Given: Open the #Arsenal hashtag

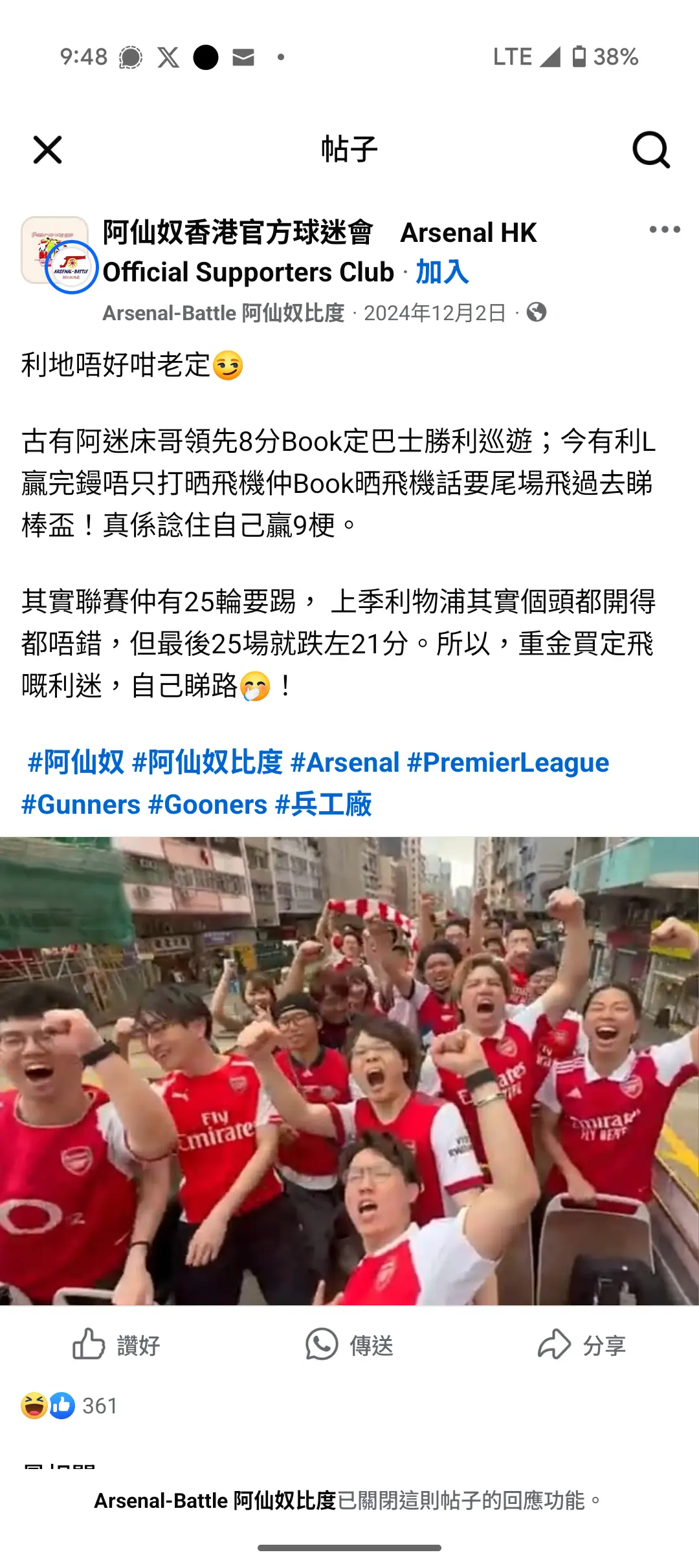Looking at the screenshot, I should [x=345, y=762].
